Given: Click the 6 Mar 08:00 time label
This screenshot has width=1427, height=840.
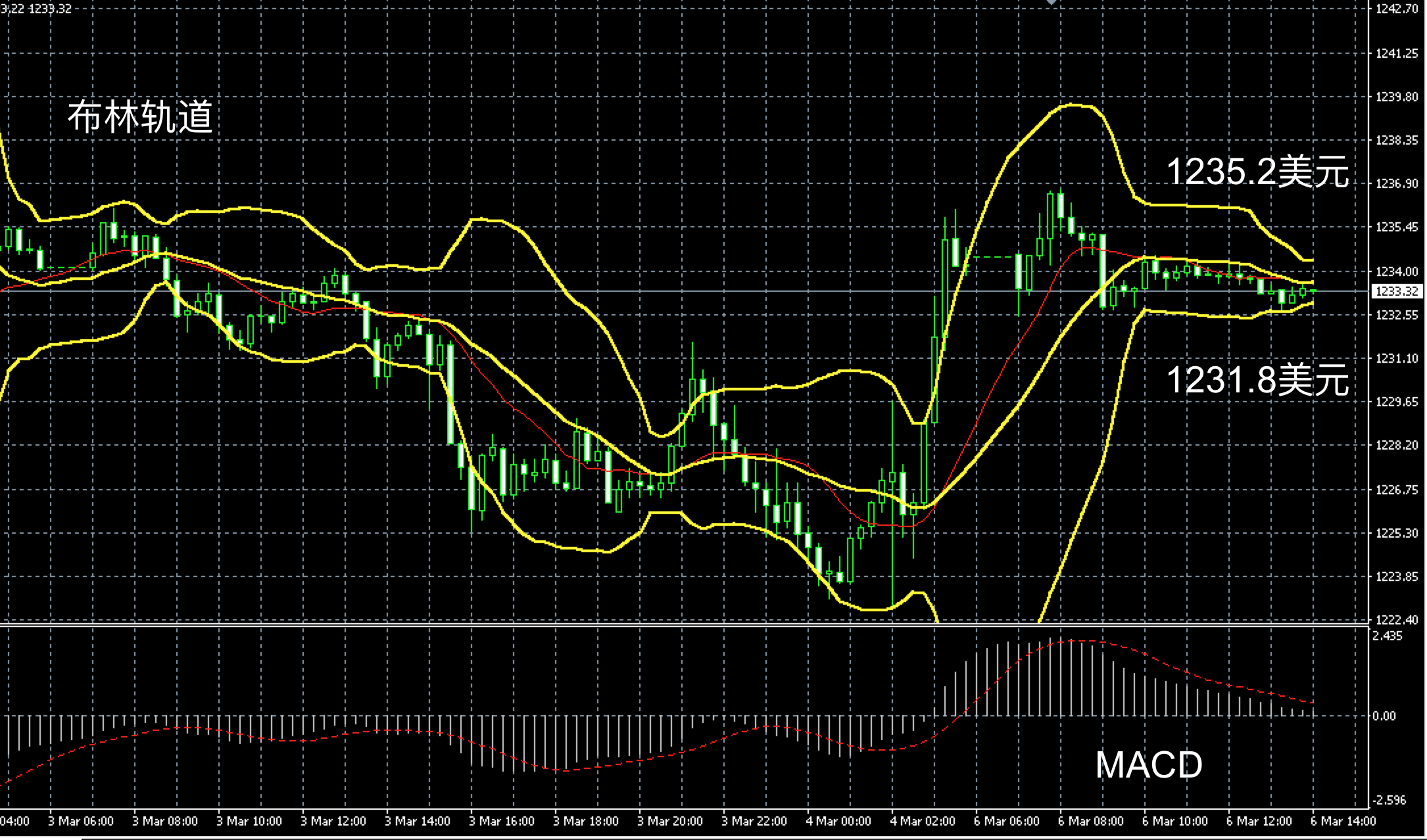Looking at the screenshot, I should point(1091,821).
